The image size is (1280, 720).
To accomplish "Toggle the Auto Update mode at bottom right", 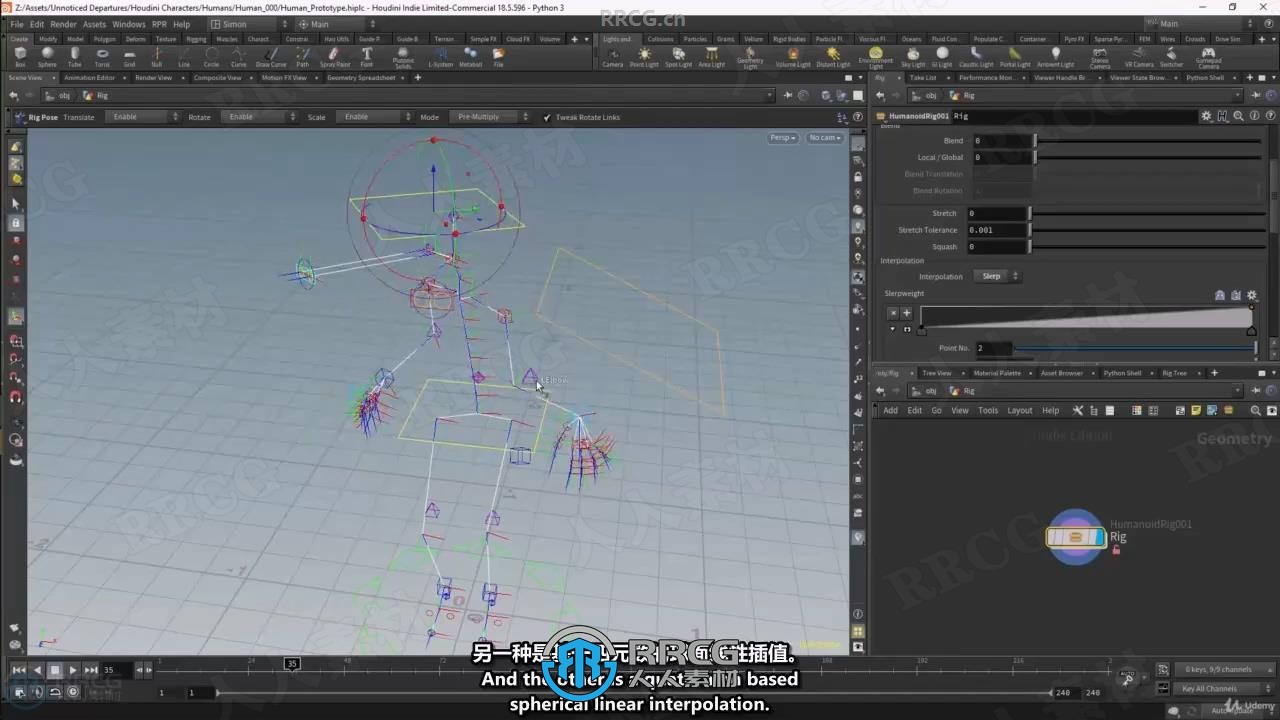I will (x=1237, y=709).
